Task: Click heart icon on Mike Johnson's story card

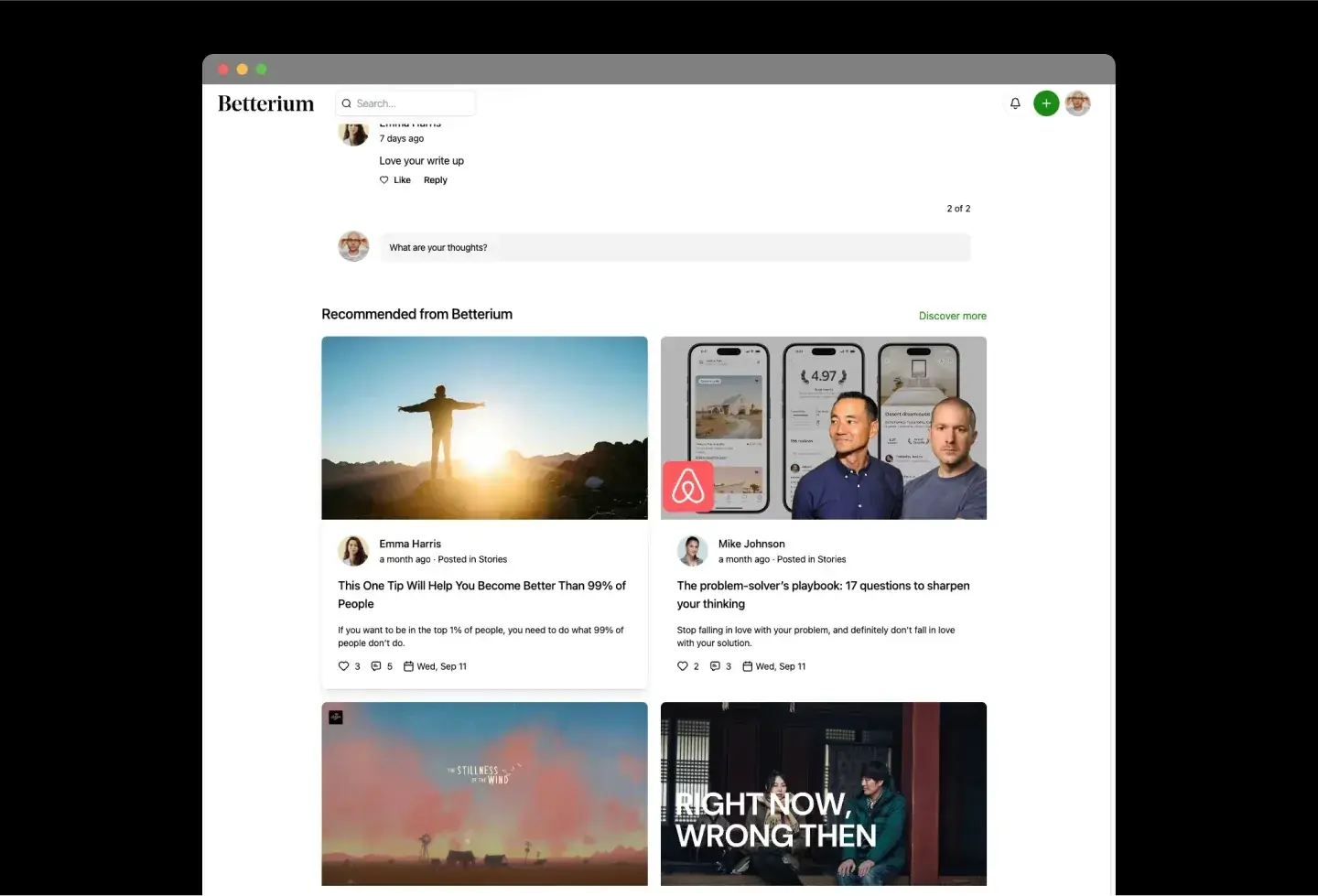Action: 683,666
